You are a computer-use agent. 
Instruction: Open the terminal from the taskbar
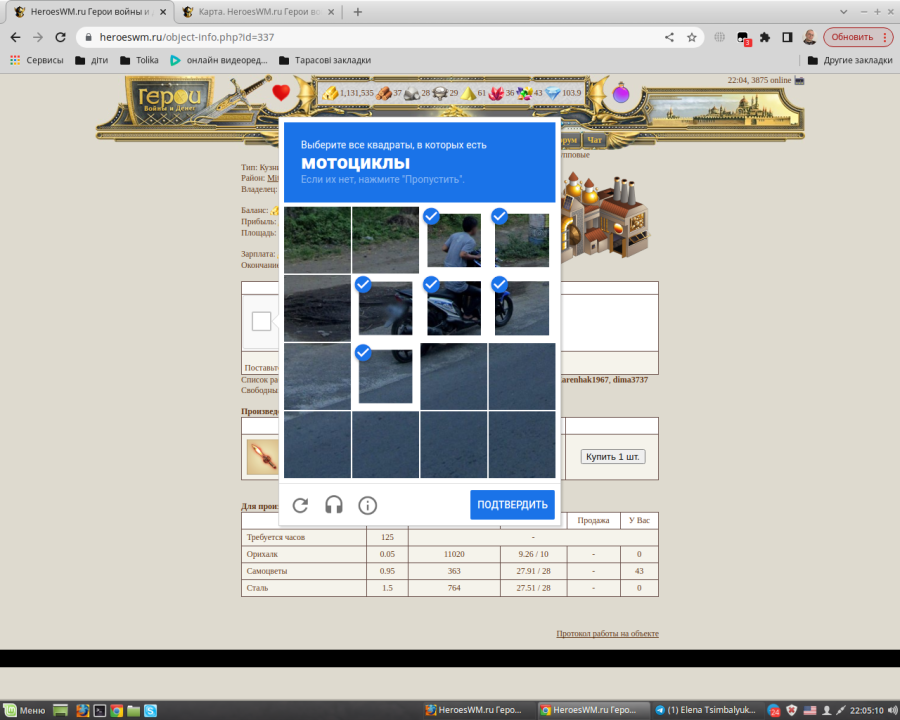click(100, 711)
